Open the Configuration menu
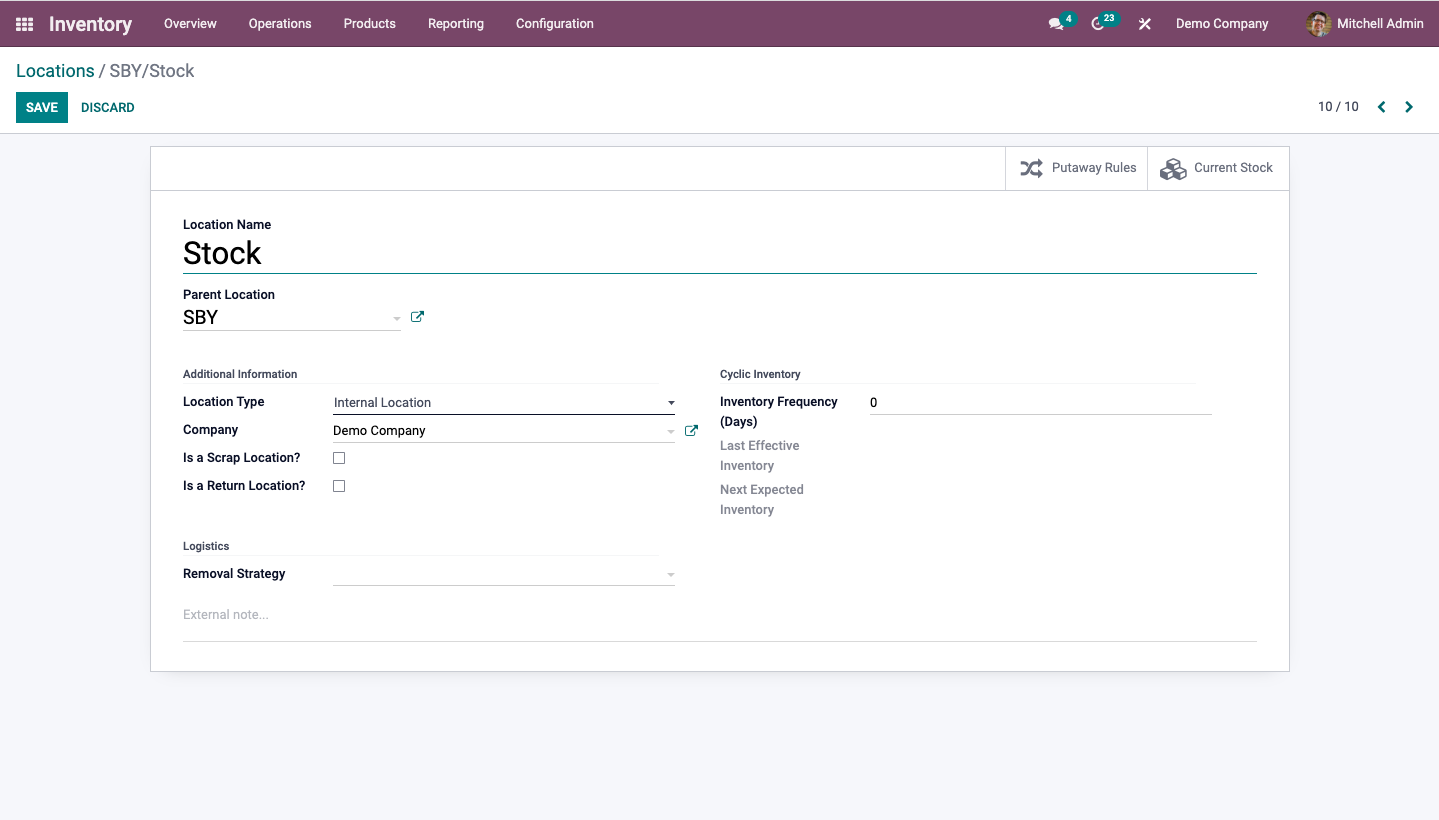 coord(555,24)
